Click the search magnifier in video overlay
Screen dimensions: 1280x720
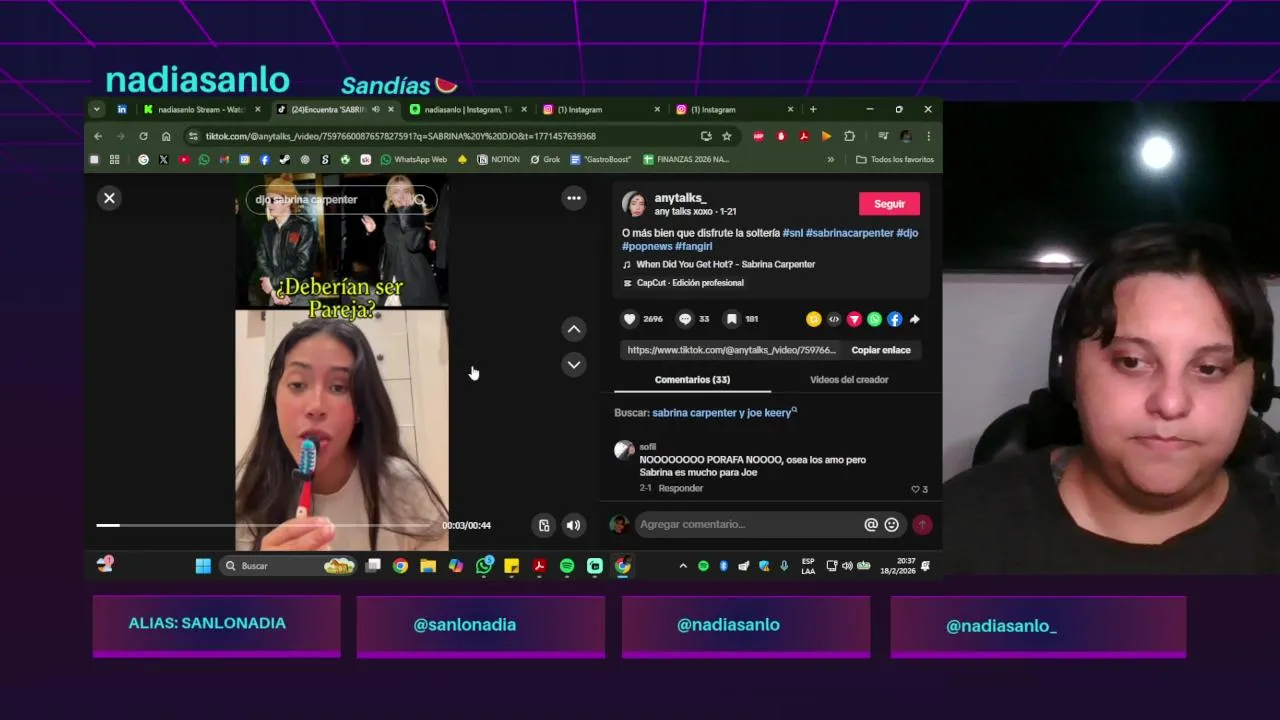coord(420,200)
